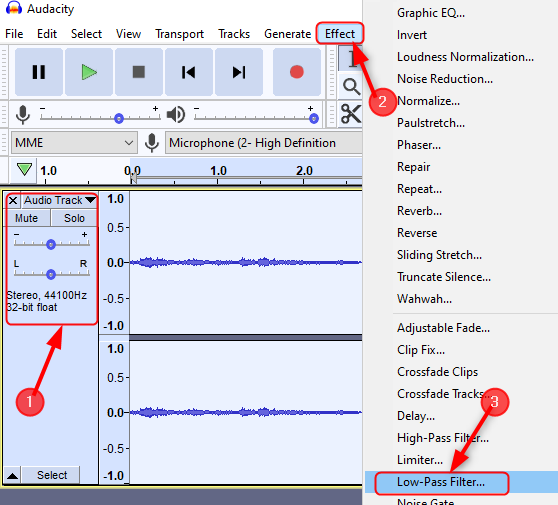Click the scissors Cut icon
The height and width of the screenshot is (505, 558).
coord(351,114)
